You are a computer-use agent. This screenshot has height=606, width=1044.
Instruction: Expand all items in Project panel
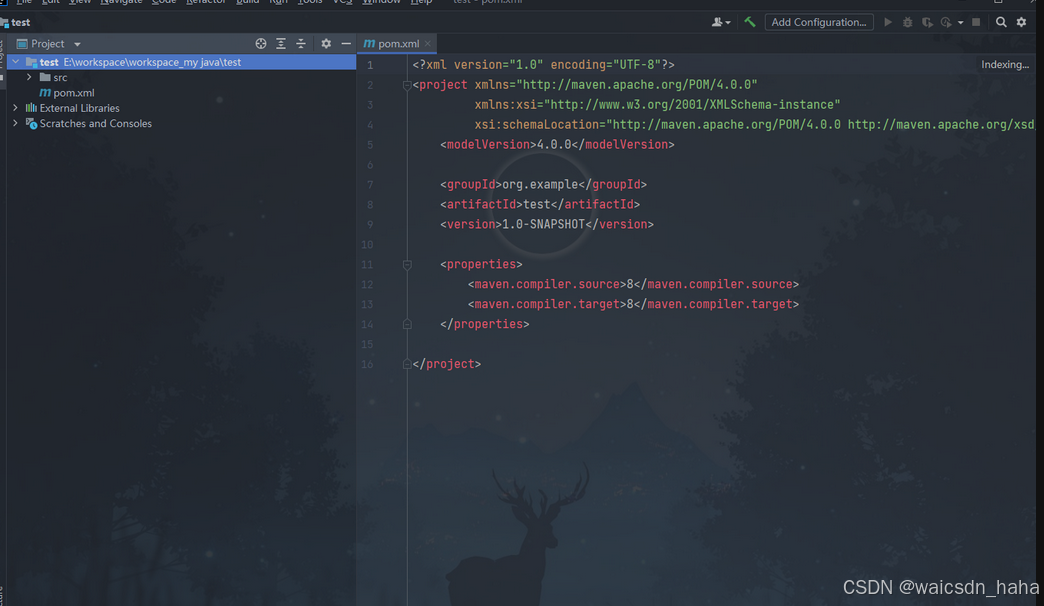tap(281, 43)
